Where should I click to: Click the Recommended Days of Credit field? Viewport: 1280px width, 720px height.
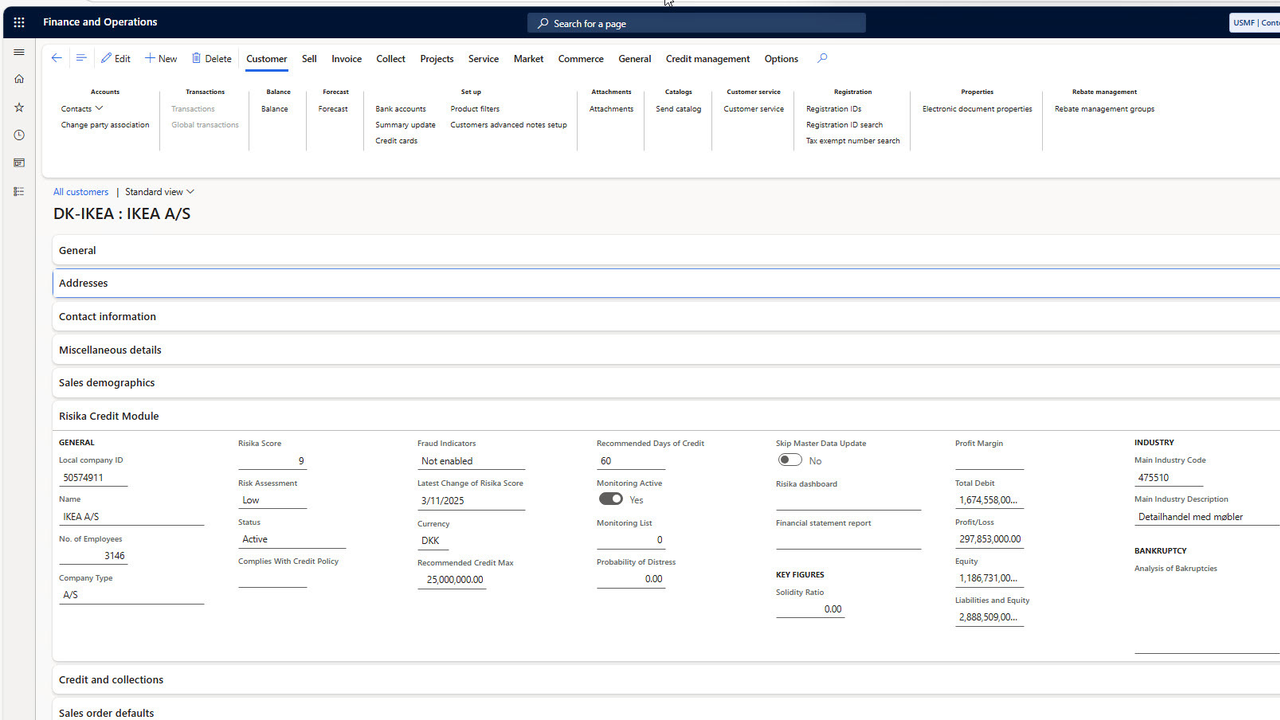tap(631, 461)
